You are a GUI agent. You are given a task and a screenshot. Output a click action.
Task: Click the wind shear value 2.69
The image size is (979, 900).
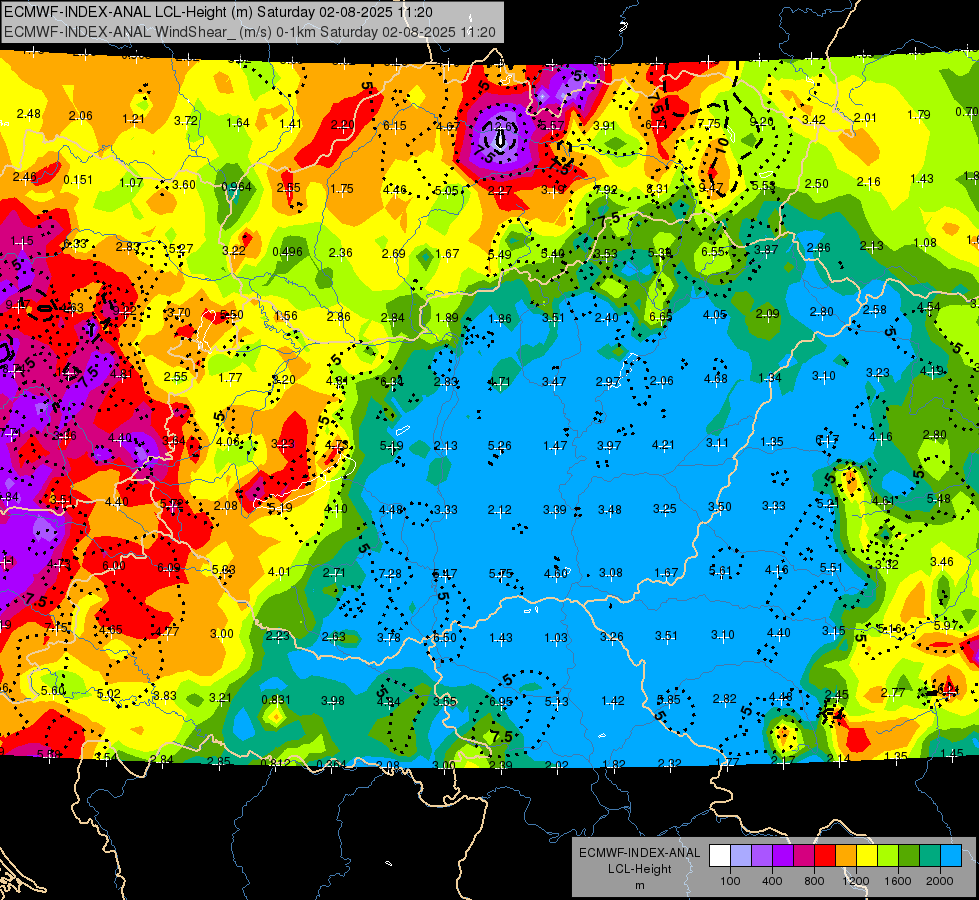394,253
